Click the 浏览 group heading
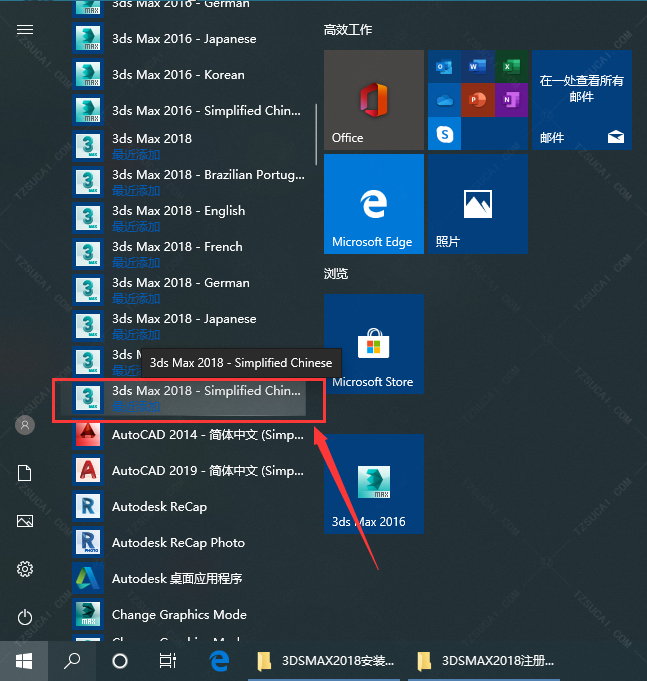The height and width of the screenshot is (681, 647). [x=336, y=274]
